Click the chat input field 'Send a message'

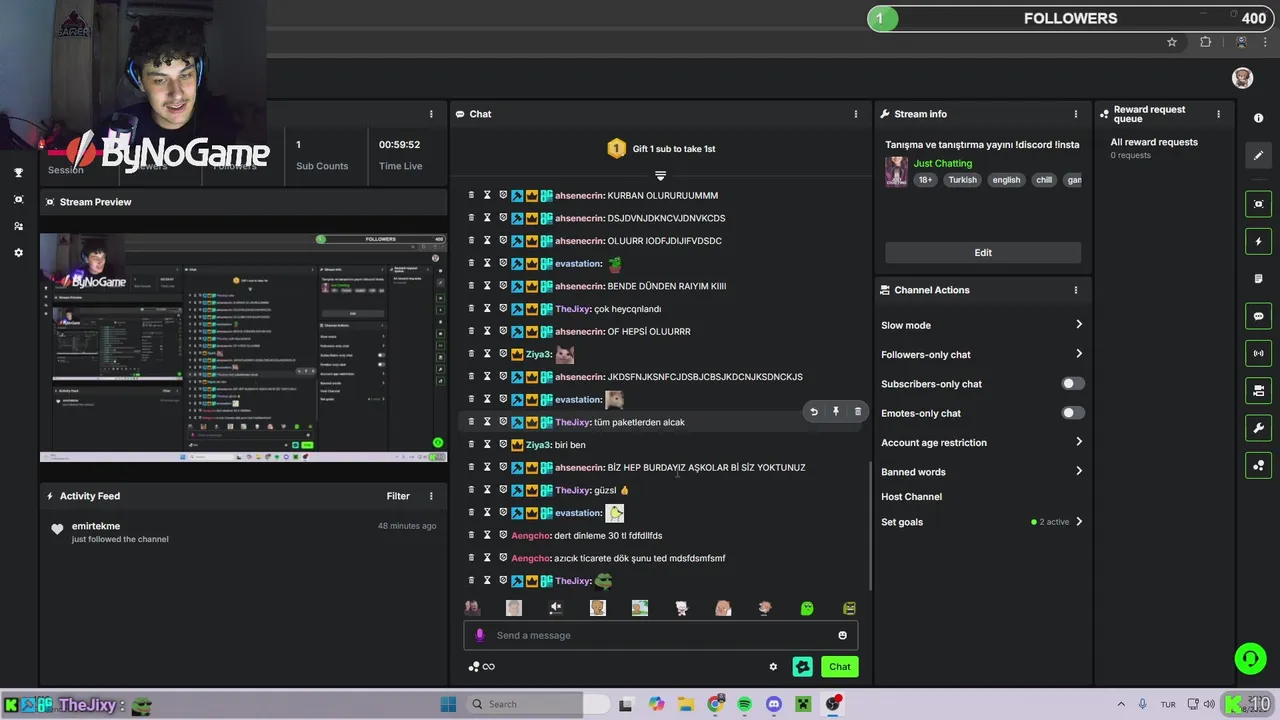point(660,635)
